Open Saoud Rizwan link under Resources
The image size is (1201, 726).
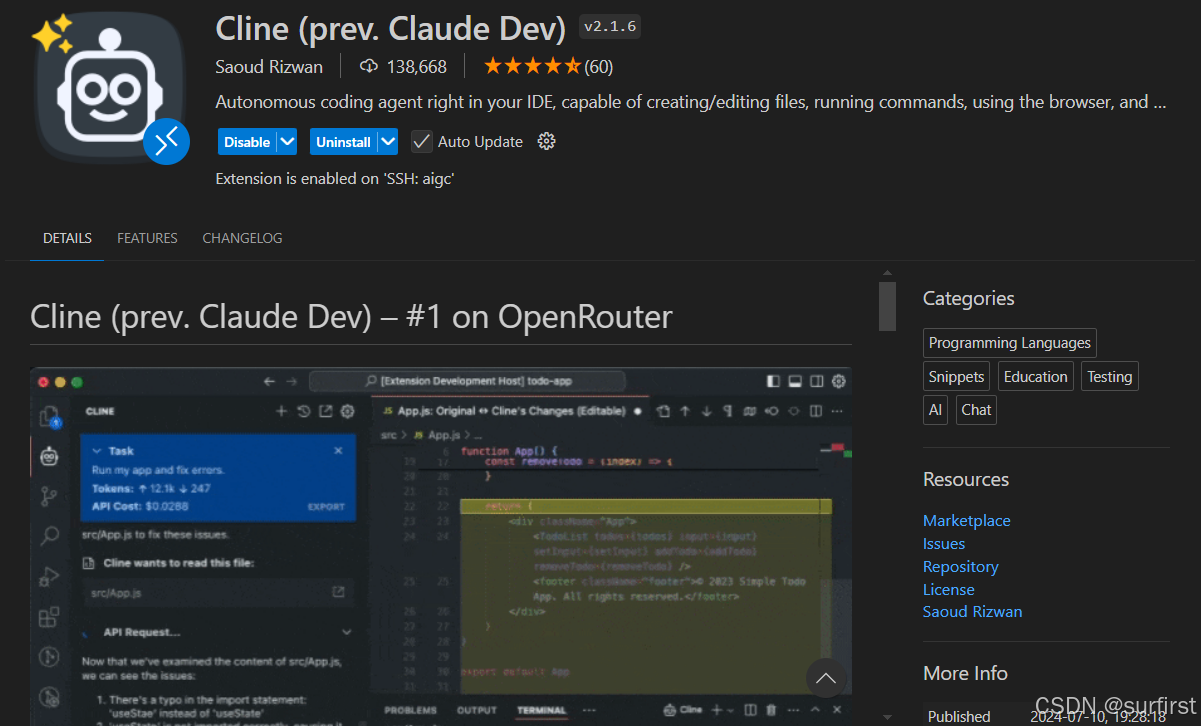tap(972, 611)
